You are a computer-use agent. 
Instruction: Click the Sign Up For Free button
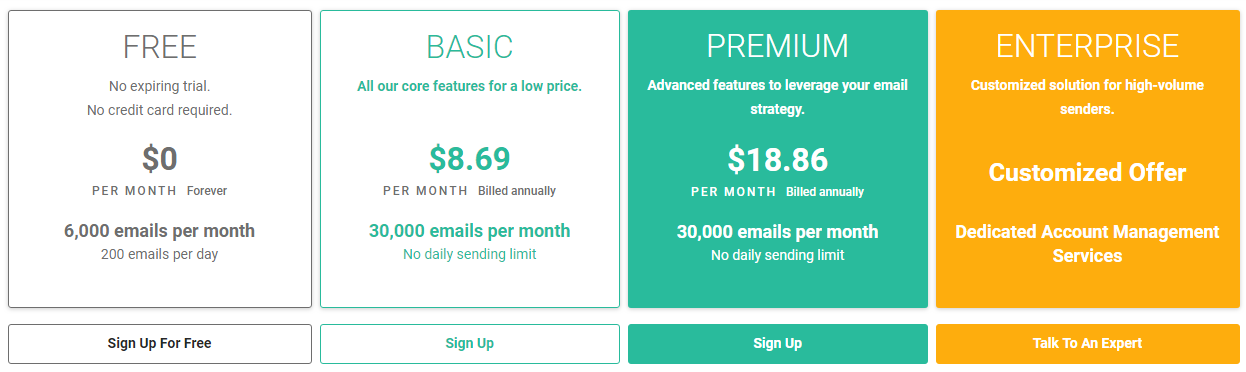pos(160,343)
